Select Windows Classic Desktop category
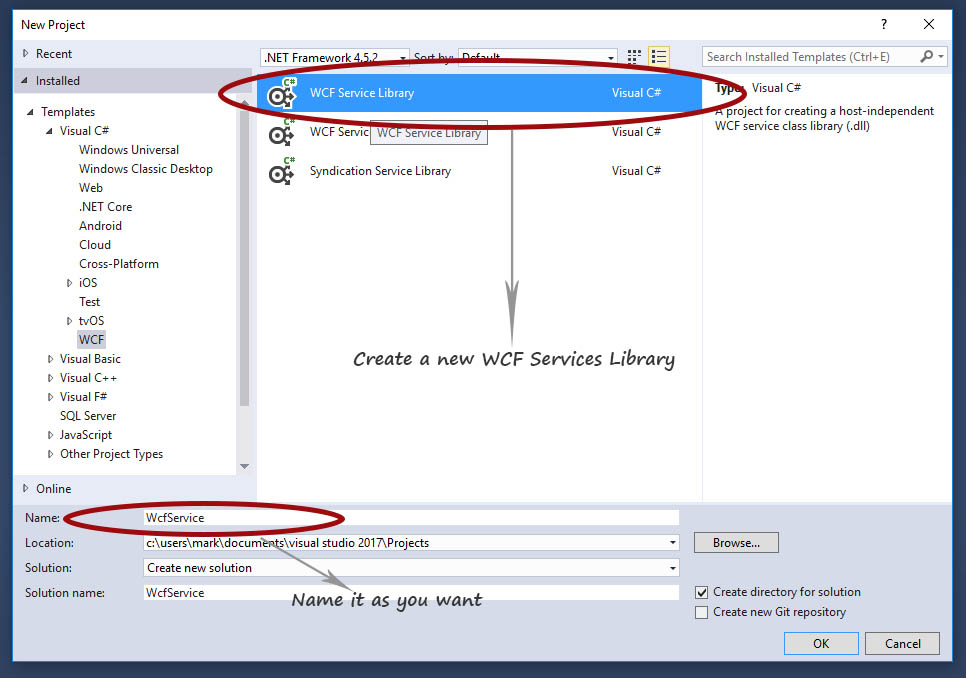The width and height of the screenshot is (966, 678). [x=145, y=169]
